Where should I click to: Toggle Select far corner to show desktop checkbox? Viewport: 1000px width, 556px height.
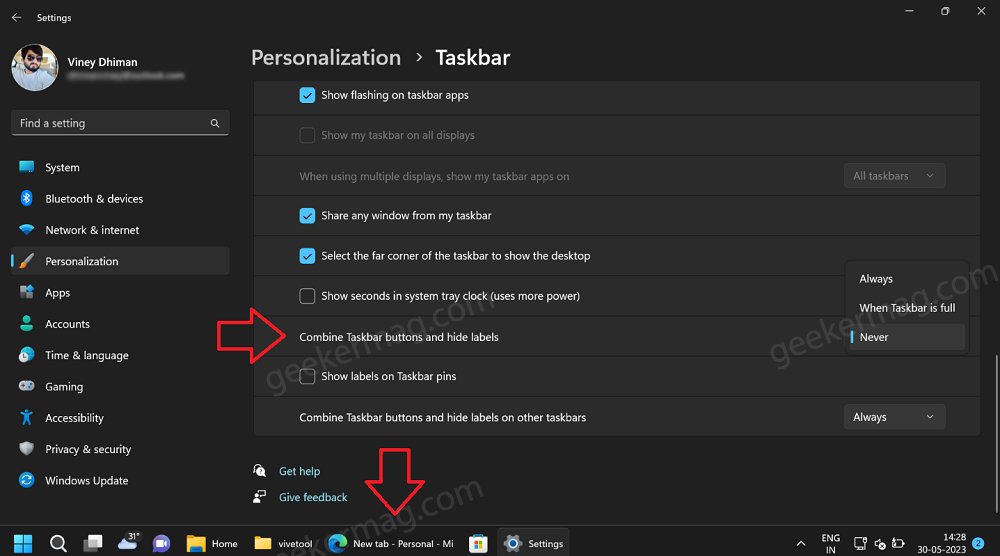pos(307,256)
